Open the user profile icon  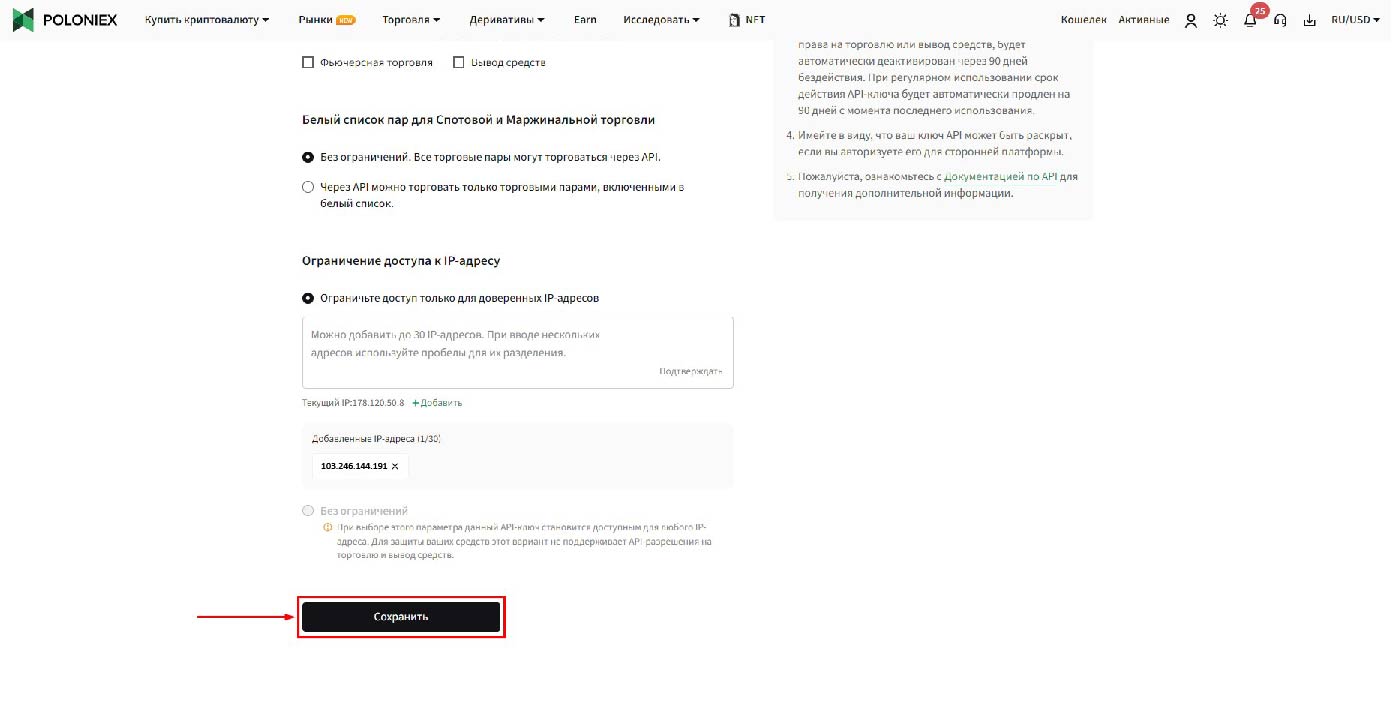[x=1190, y=20]
